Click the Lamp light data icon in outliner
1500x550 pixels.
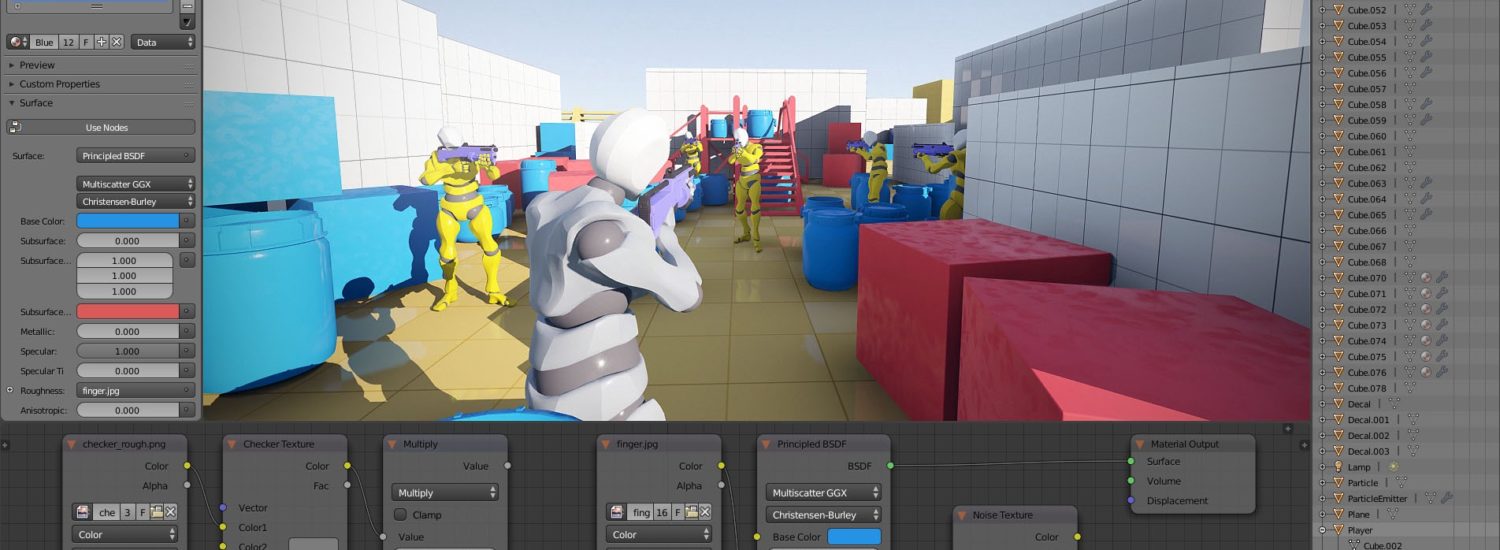tap(1394, 467)
